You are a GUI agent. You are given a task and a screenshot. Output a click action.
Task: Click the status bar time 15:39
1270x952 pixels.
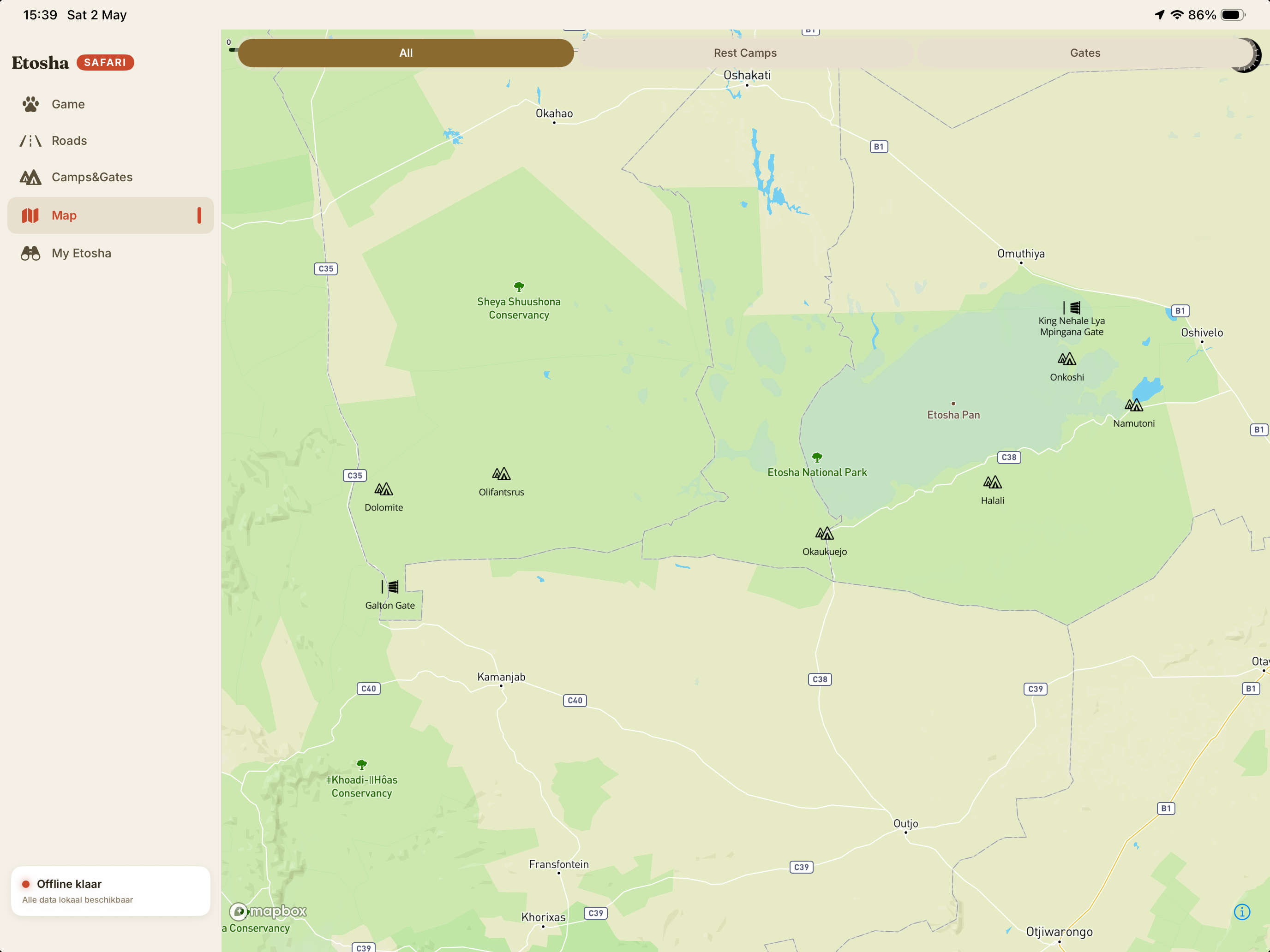pyautogui.click(x=40, y=15)
